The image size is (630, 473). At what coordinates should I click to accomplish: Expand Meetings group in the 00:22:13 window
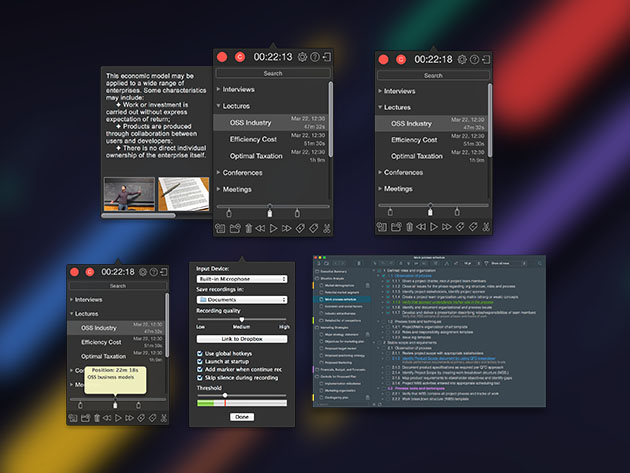pos(219,189)
